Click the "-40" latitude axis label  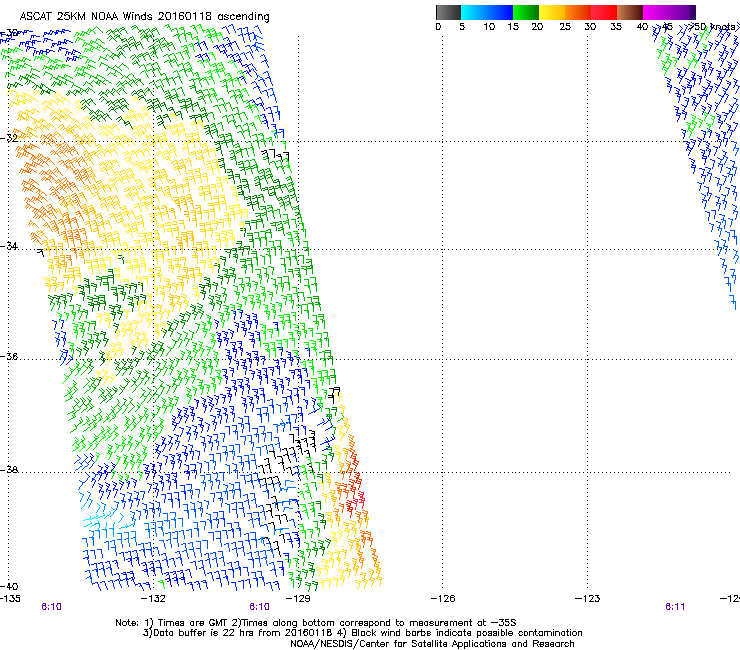tap(9, 587)
